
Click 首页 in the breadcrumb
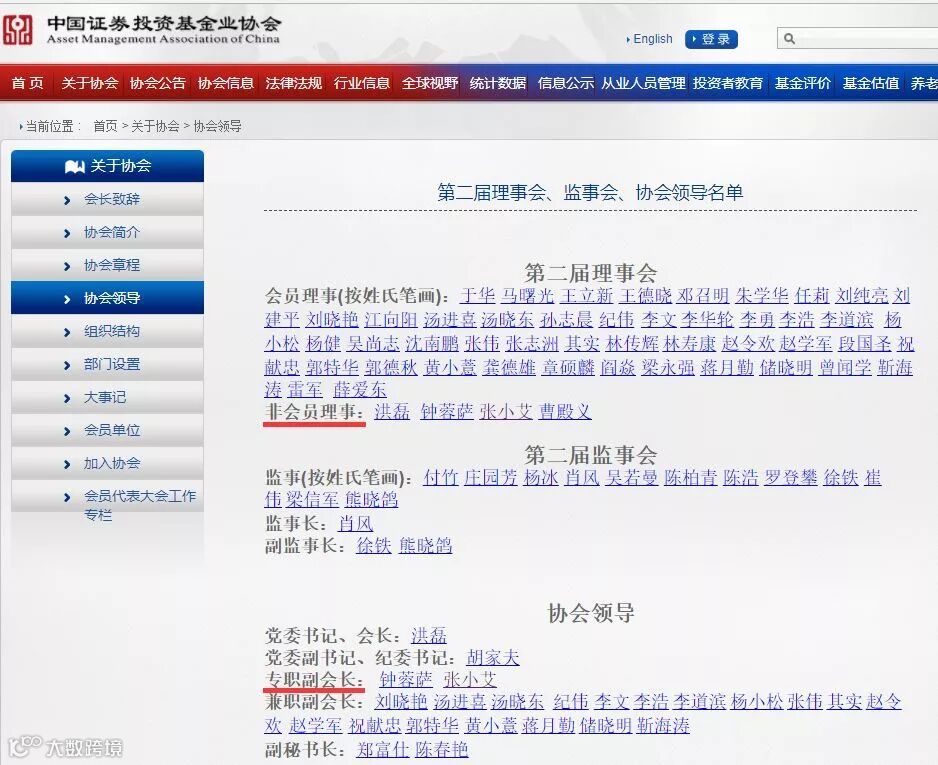click(x=105, y=126)
